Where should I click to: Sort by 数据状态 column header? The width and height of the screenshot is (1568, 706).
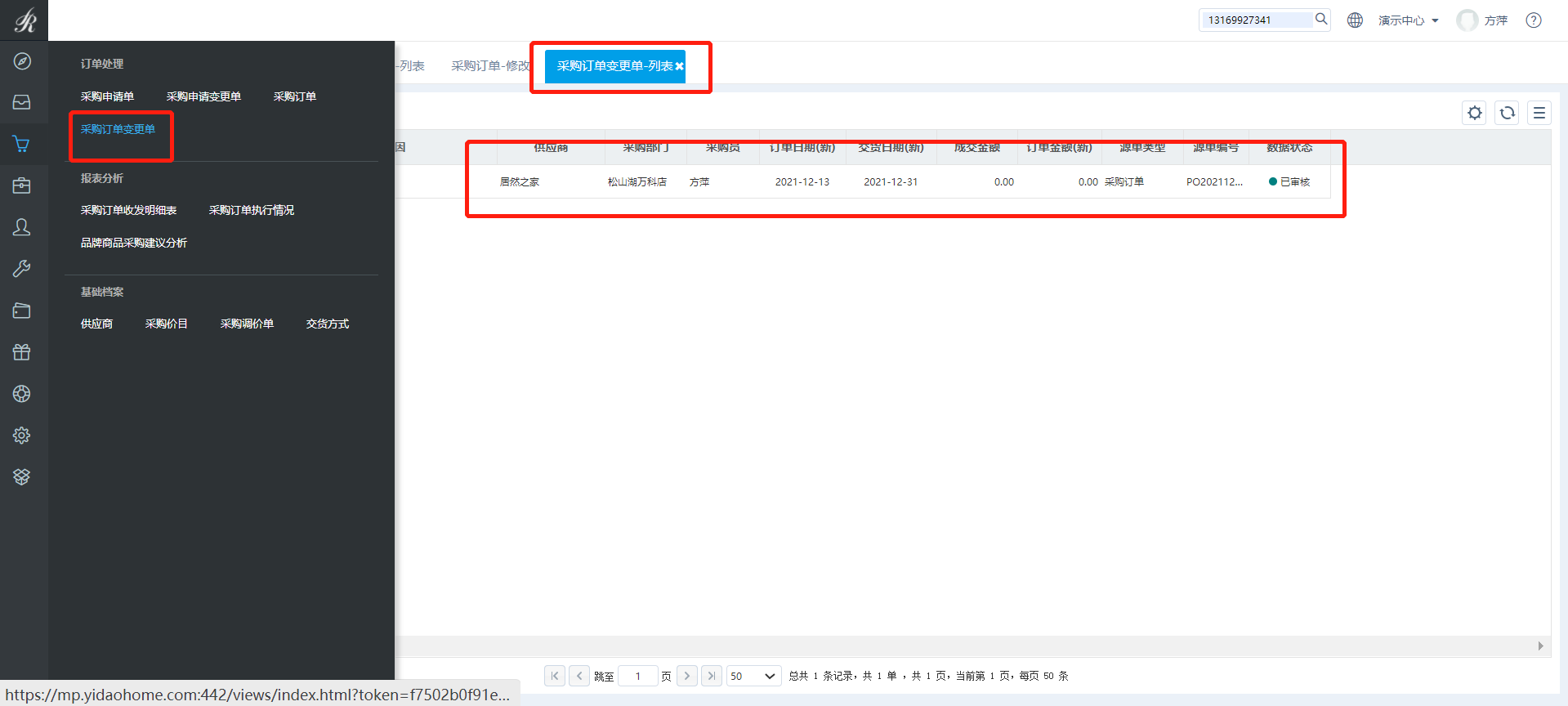tap(1289, 148)
